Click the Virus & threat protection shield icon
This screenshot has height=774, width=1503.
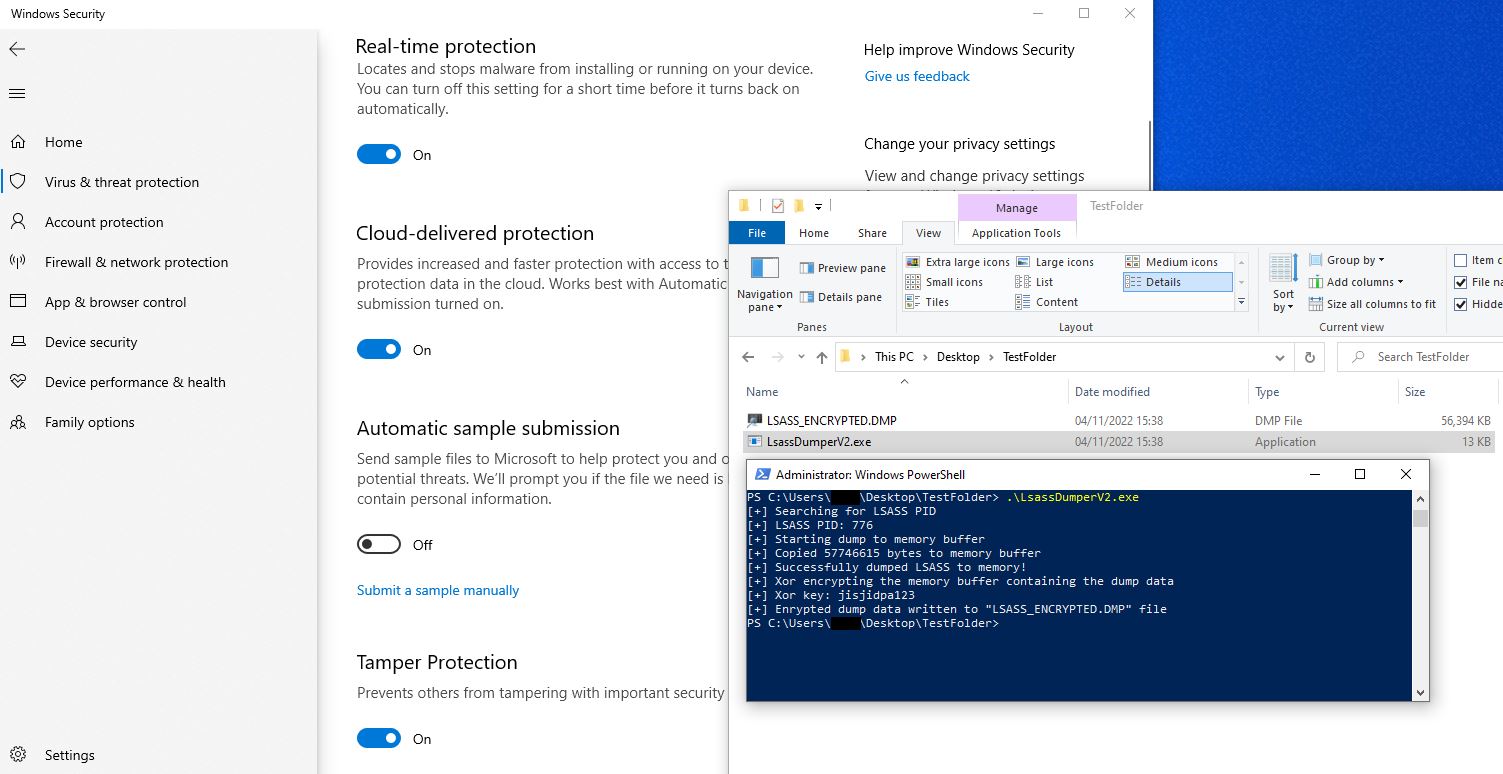[x=17, y=182]
